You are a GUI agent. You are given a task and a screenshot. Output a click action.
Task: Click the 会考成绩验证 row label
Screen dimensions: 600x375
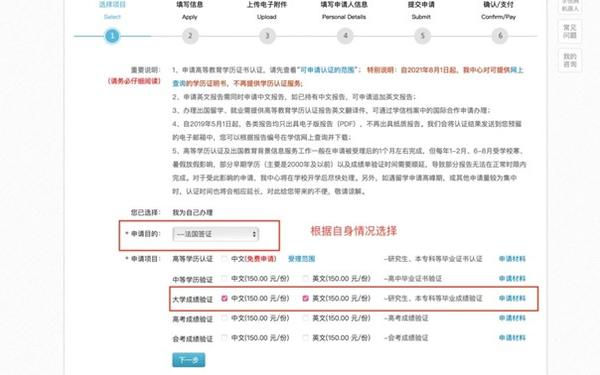192,339
